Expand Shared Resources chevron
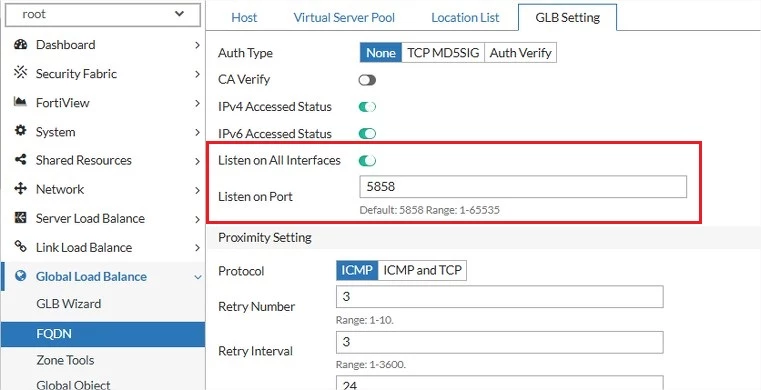 (x=197, y=161)
